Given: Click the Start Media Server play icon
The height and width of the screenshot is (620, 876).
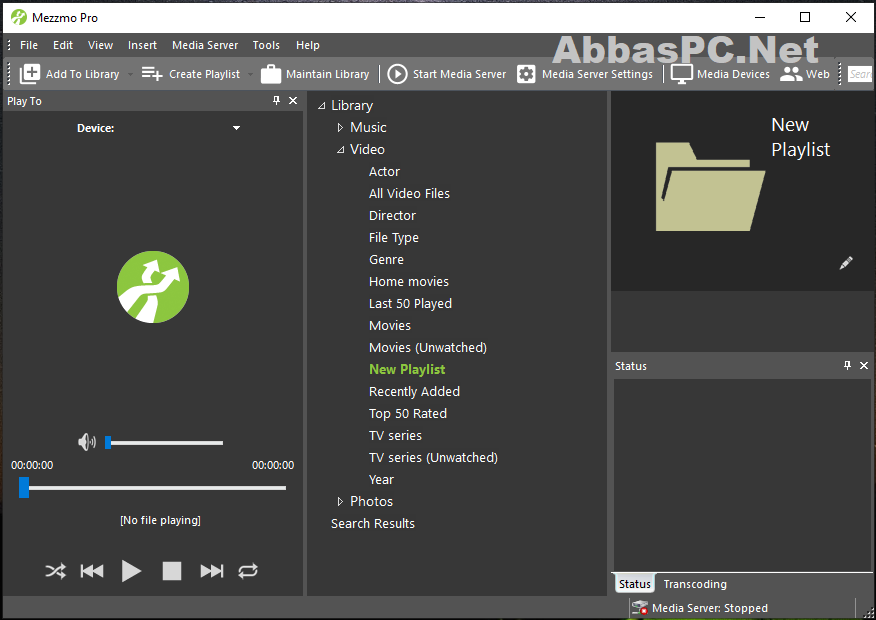Looking at the screenshot, I should click(x=397, y=74).
